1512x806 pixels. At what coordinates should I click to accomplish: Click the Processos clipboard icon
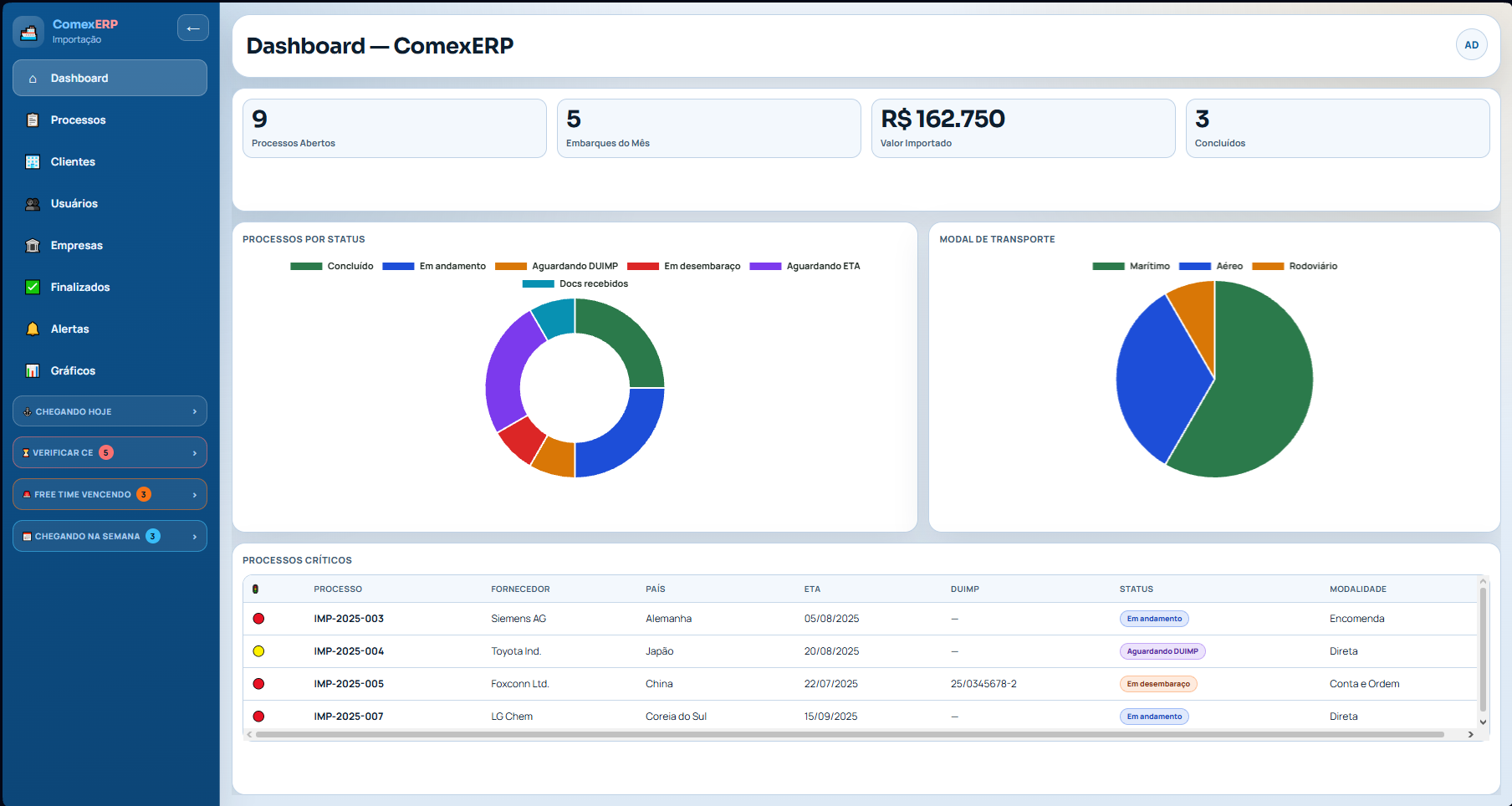tap(33, 120)
